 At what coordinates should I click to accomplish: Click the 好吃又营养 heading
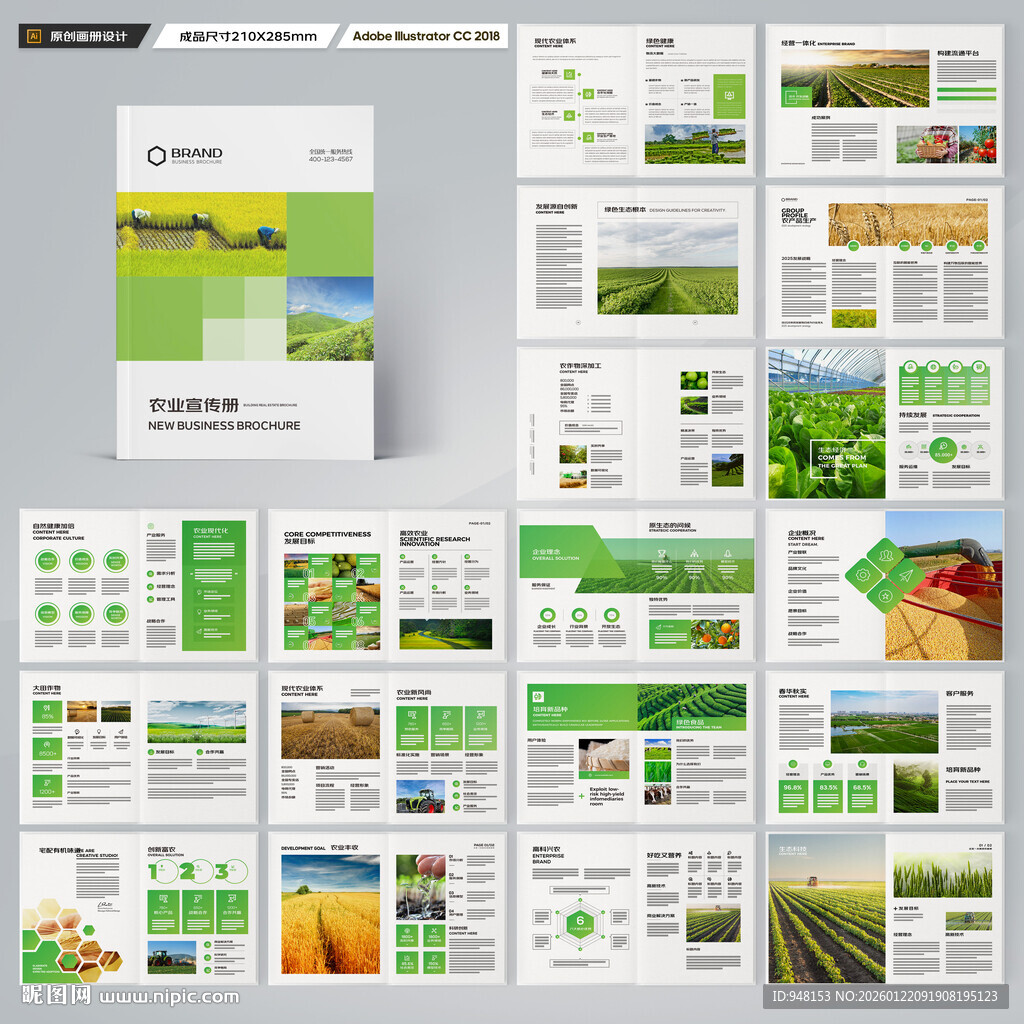664,855
